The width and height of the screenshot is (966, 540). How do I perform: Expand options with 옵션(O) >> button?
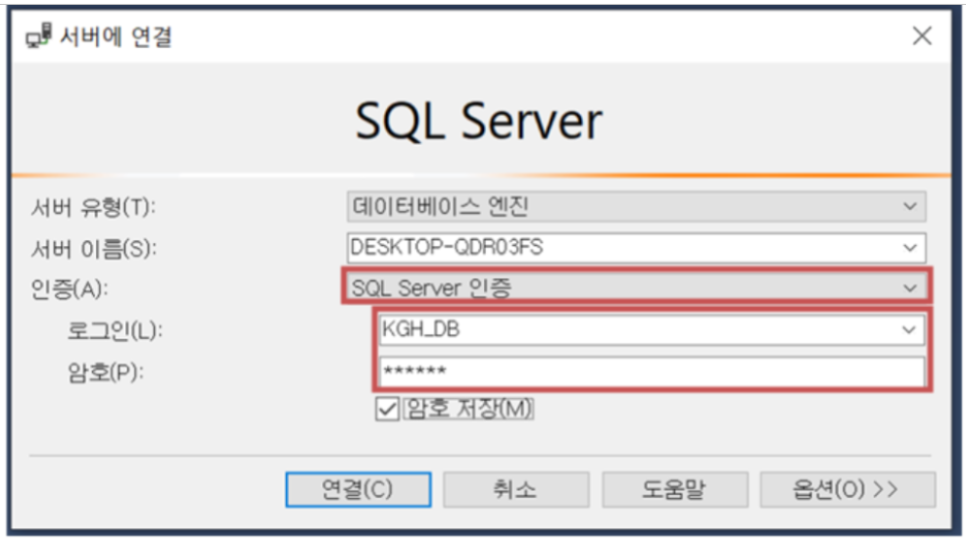point(847,490)
